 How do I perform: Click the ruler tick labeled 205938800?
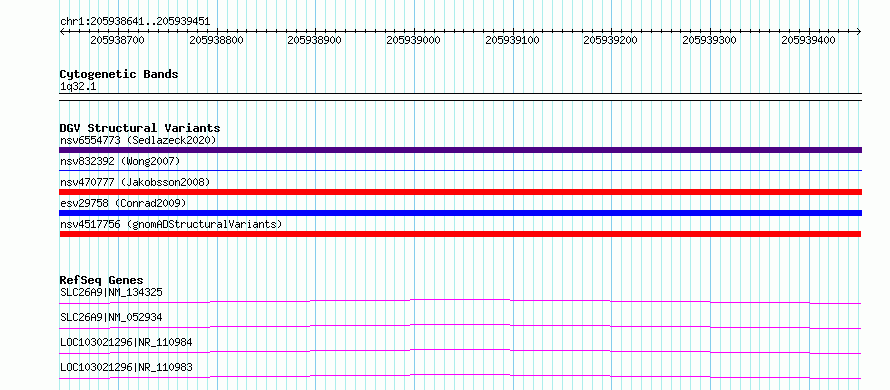(x=216, y=40)
